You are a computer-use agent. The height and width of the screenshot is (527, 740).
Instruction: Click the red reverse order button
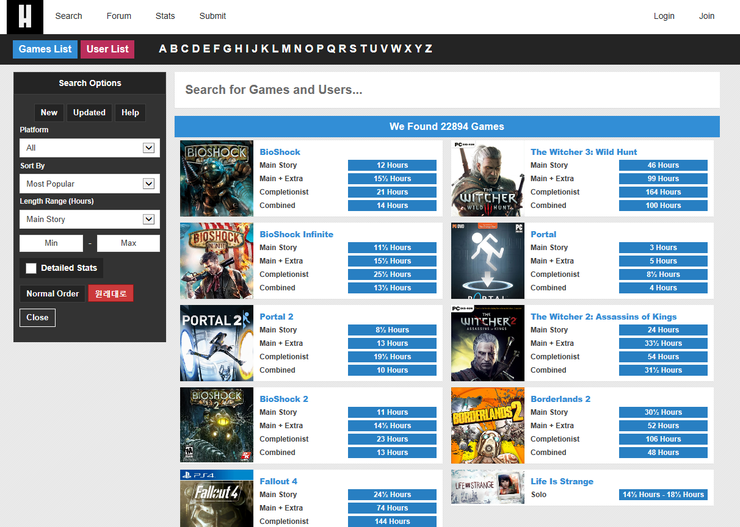[111, 293]
